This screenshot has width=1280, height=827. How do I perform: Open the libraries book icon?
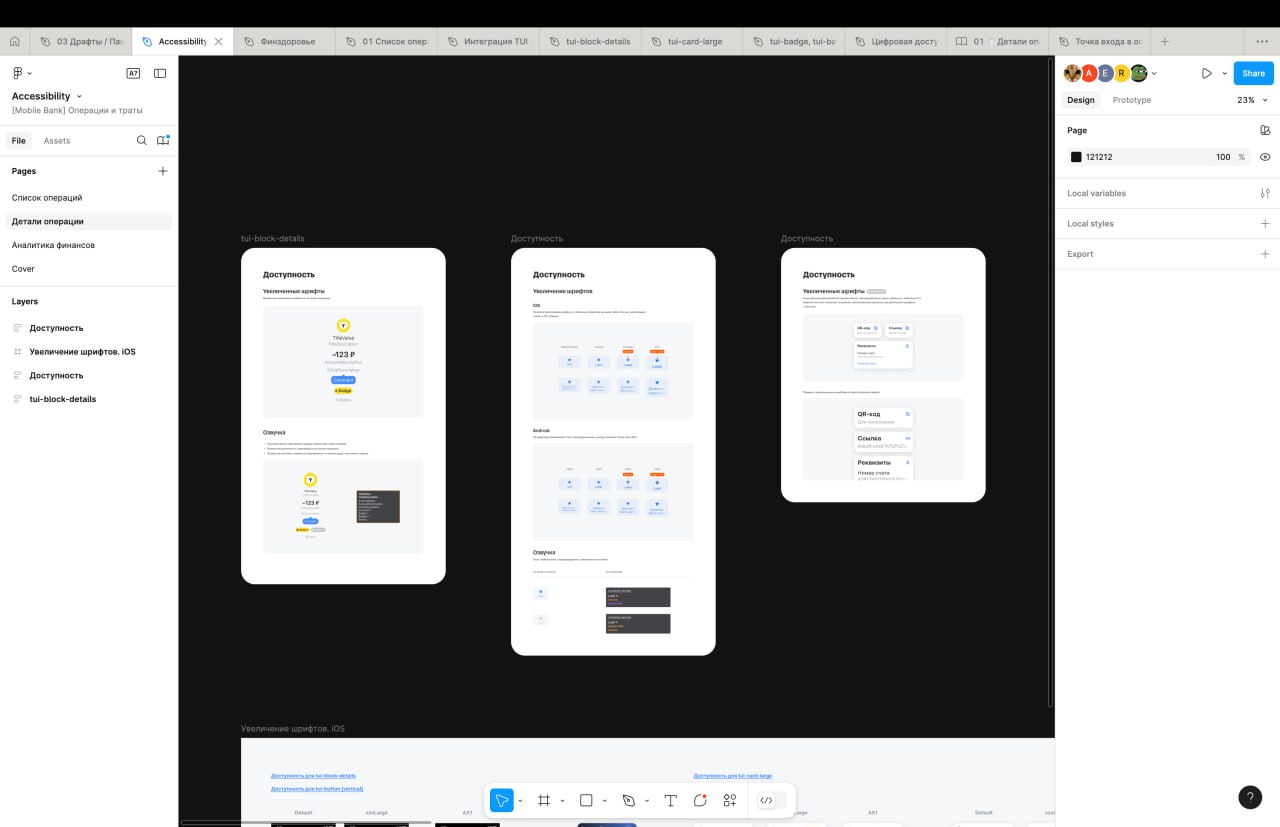coord(163,140)
